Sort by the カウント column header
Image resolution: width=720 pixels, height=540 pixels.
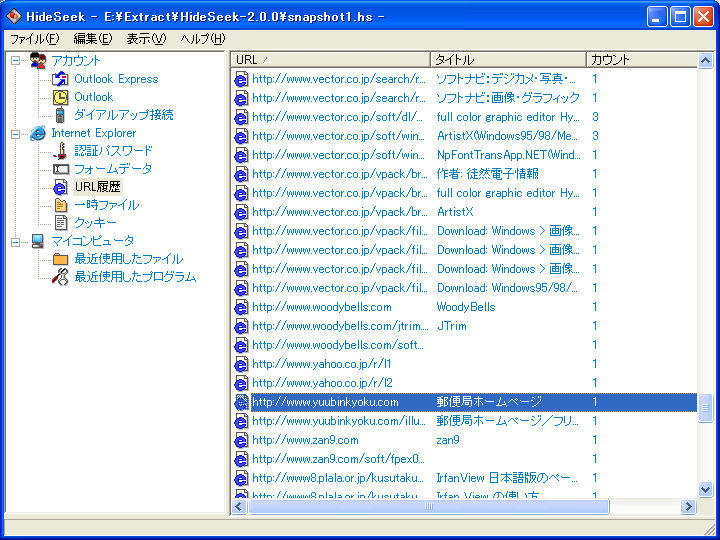[642, 60]
